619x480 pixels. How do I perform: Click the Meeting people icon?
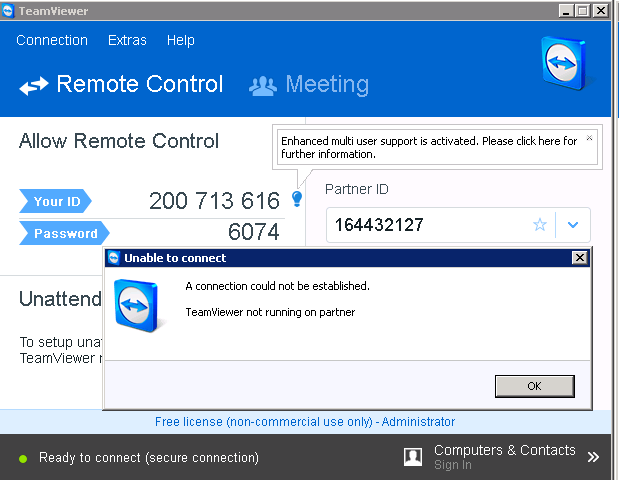263,86
